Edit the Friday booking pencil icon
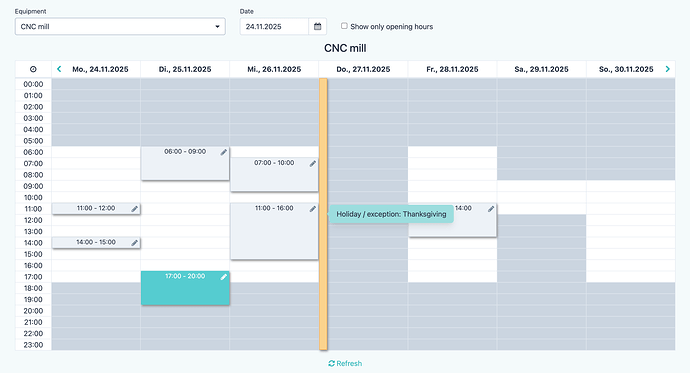Screen dimensions: 690x373 pyautogui.click(x=491, y=209)
